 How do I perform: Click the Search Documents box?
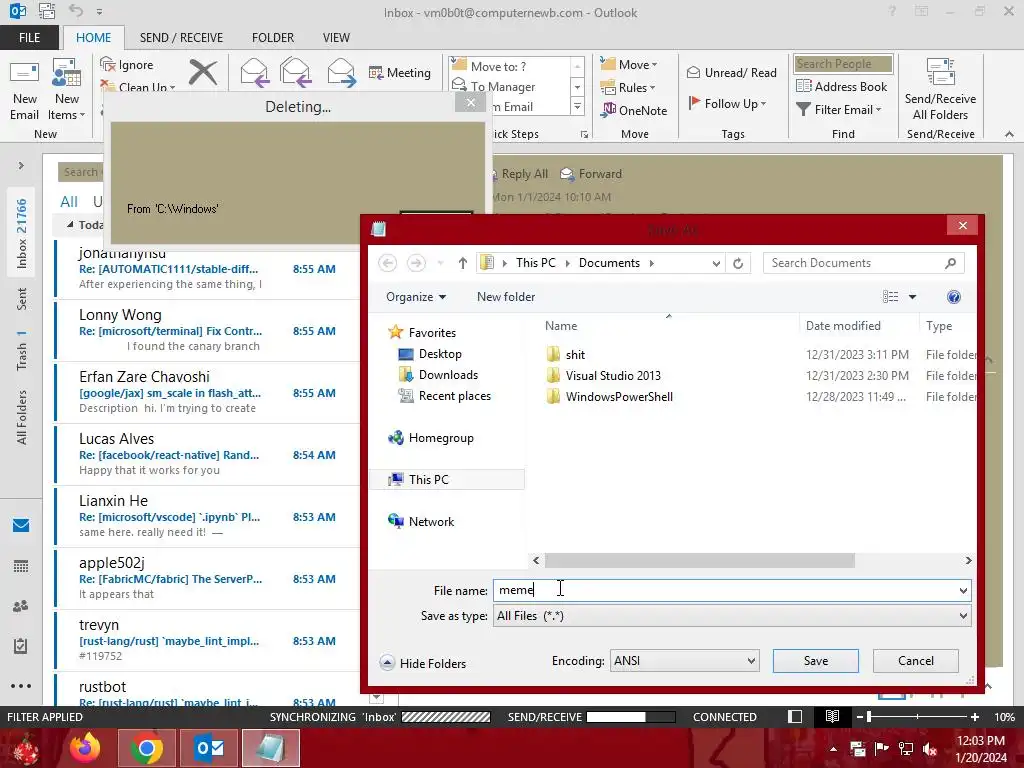pyautogui.click(x=863, y=263)
